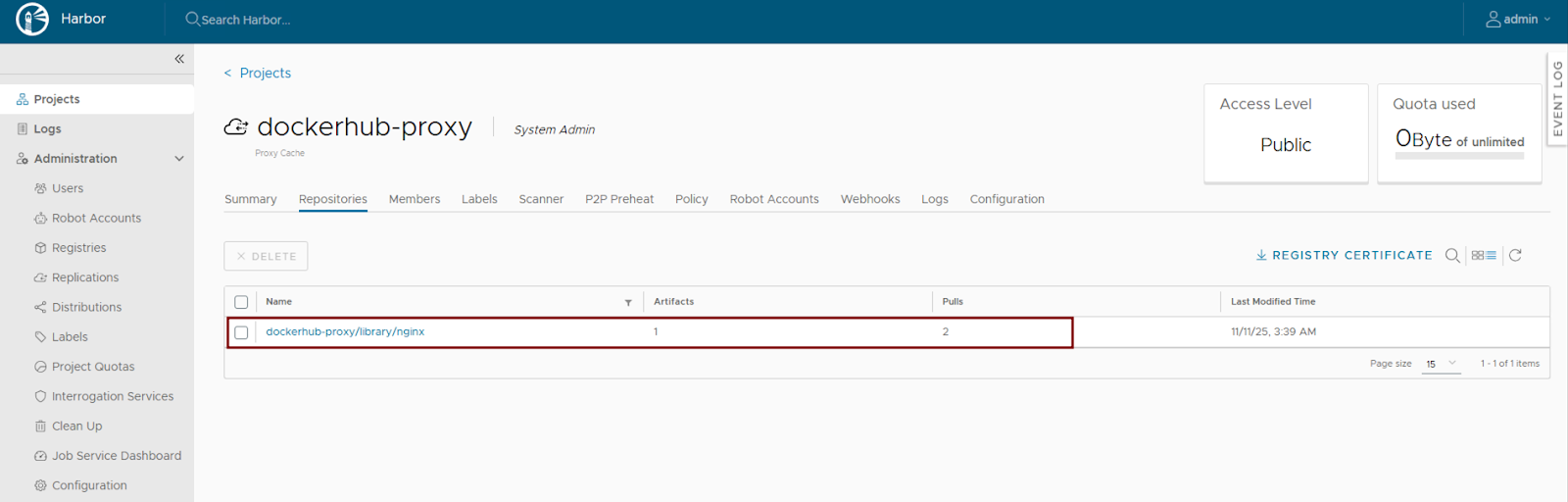Click REGISTRY CERTIFICATE link
The width and height of the screenshot is (1568, 502).
coord(1352,255)
